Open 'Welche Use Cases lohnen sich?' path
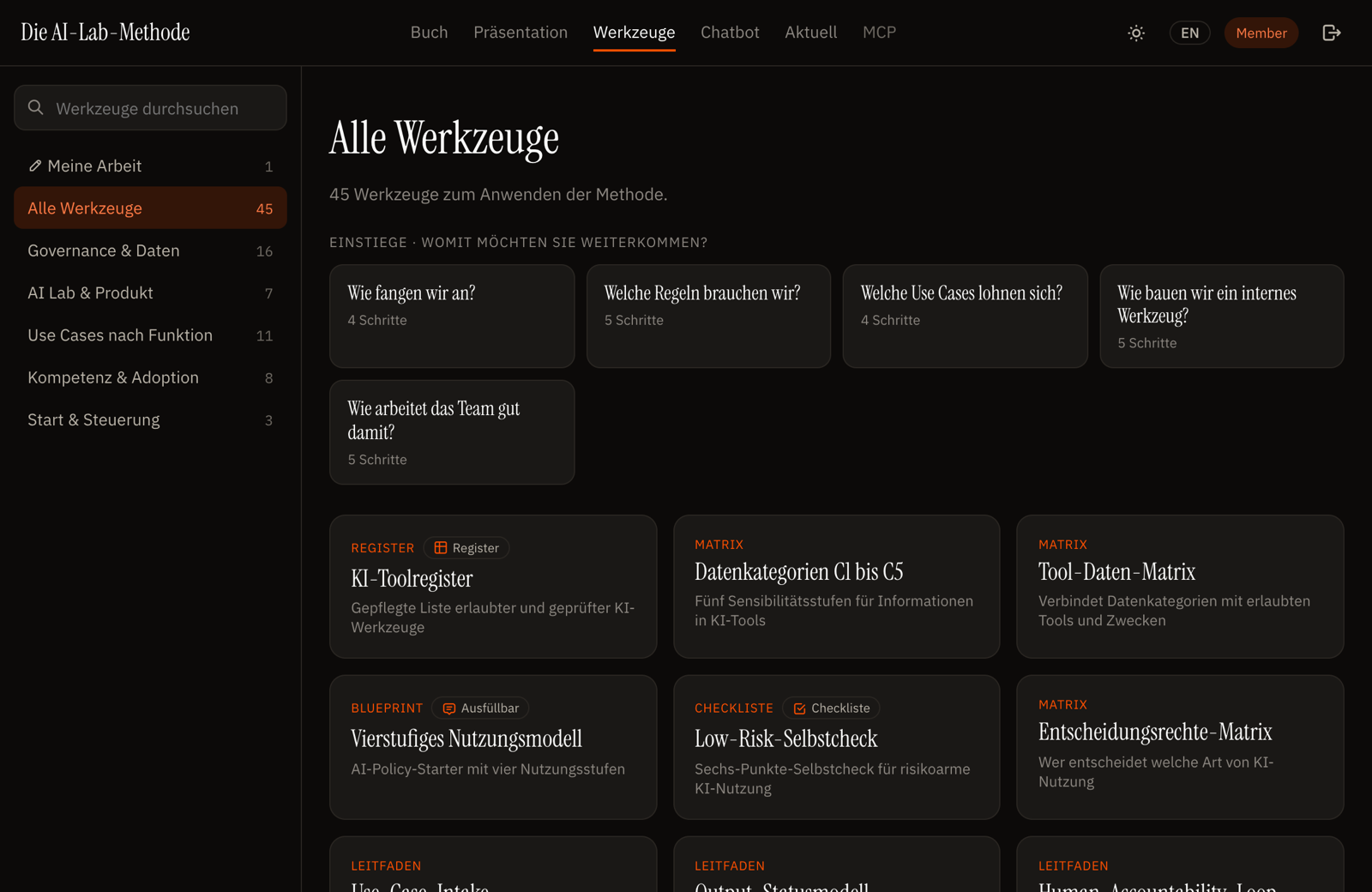The width and height of the screenshot is (1372, 892). click(x=965, y=316)
